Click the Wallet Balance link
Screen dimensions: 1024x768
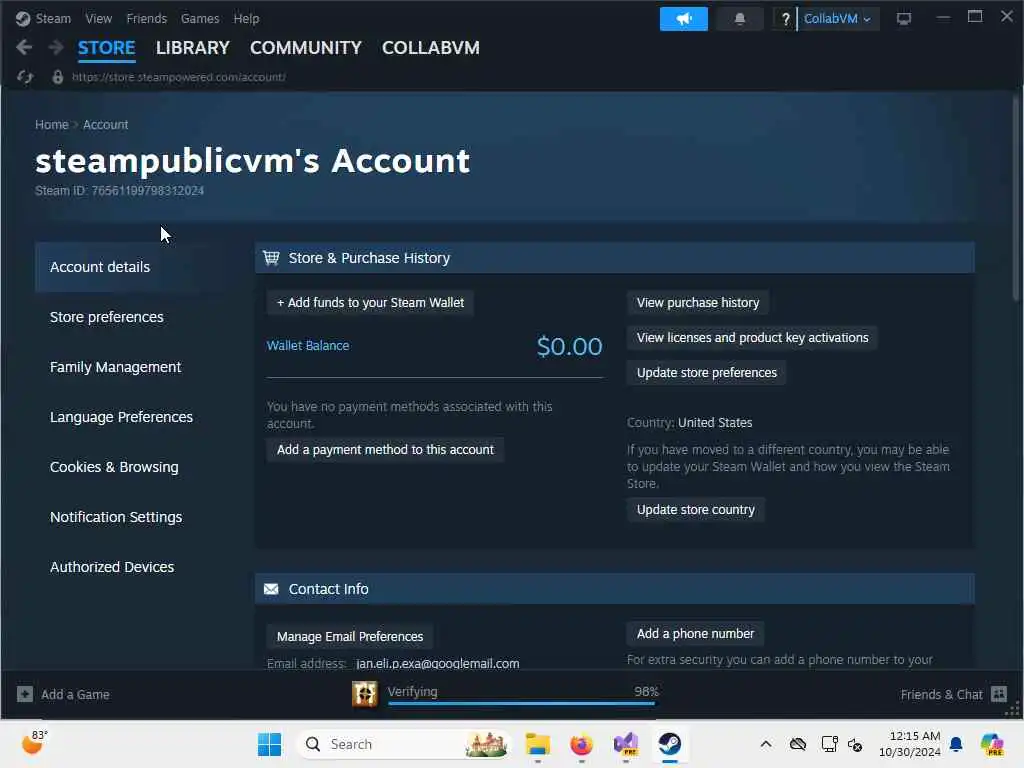click(308, 345)
